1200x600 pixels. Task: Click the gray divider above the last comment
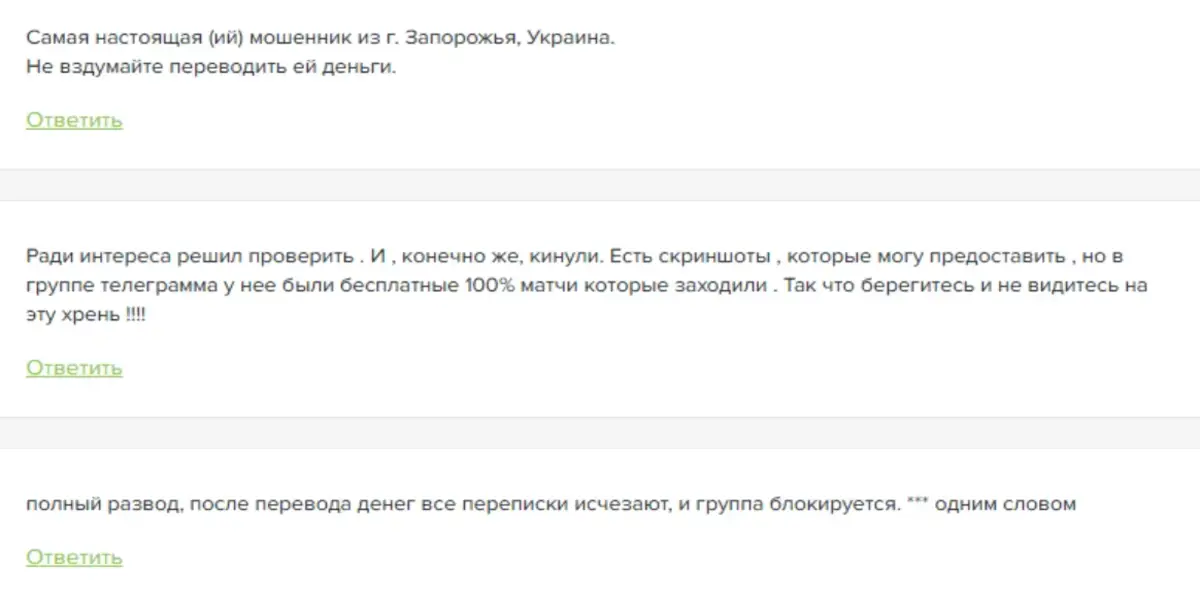point(600,434)
